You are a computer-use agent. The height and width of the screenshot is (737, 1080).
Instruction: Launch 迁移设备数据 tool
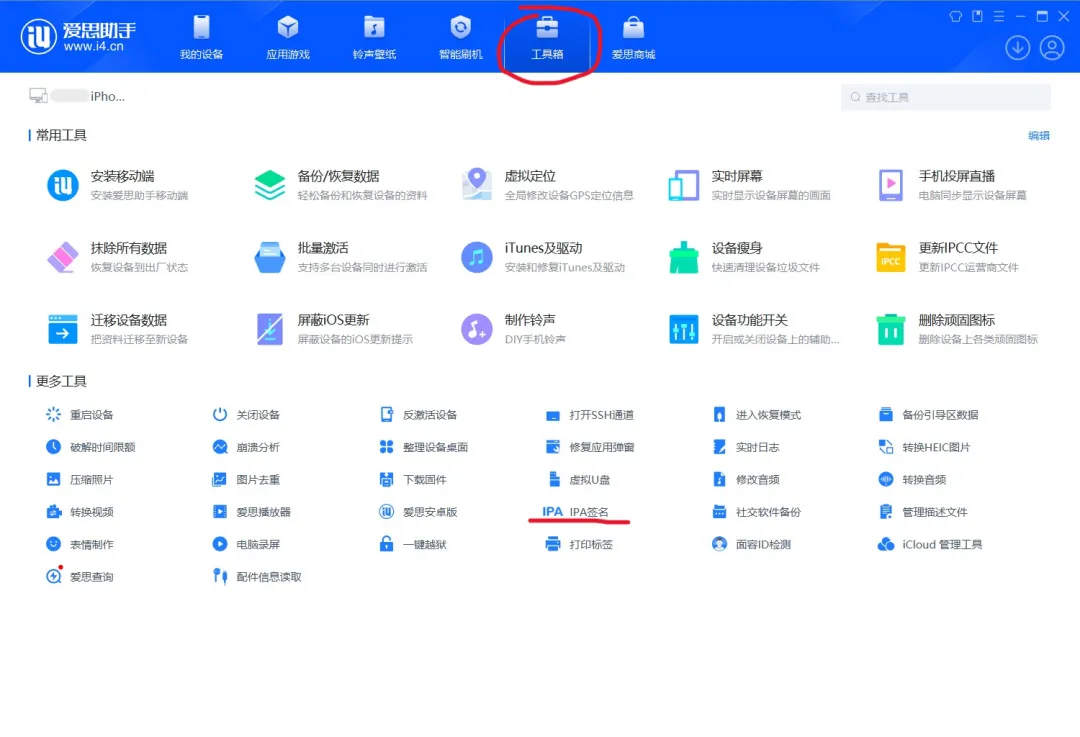point(117,329)
